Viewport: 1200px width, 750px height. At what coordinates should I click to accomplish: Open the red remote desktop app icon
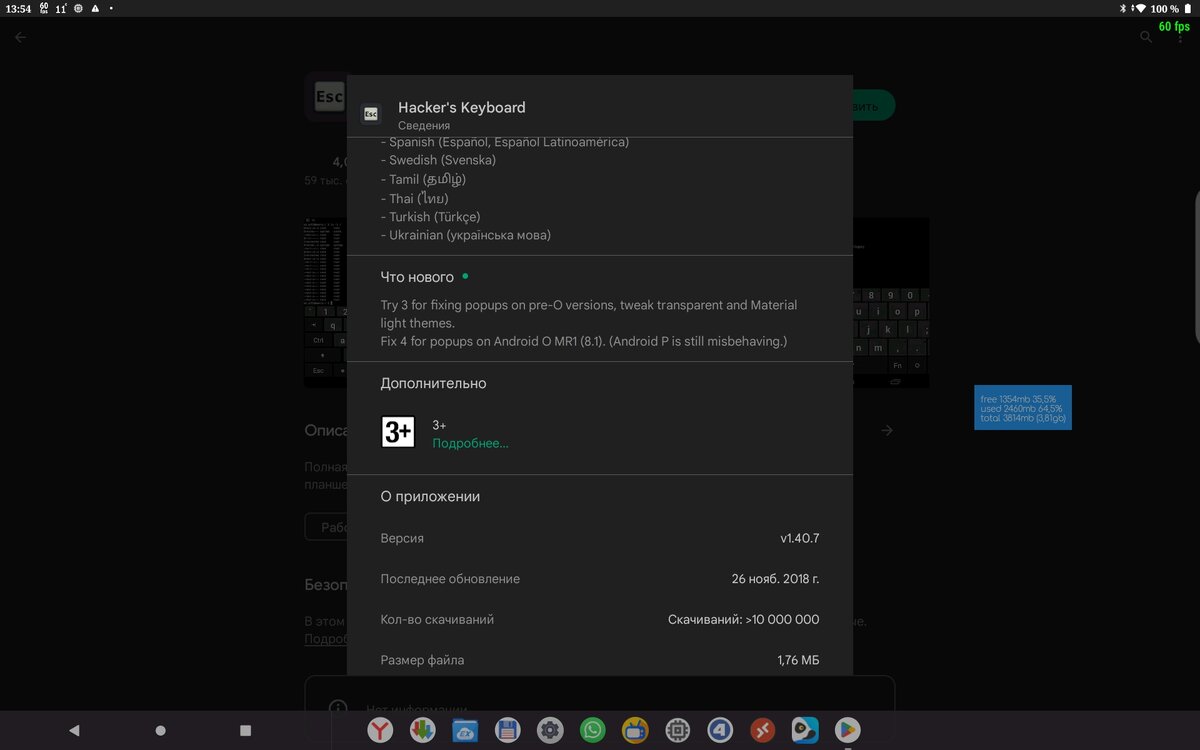click(x=762, y=730)
